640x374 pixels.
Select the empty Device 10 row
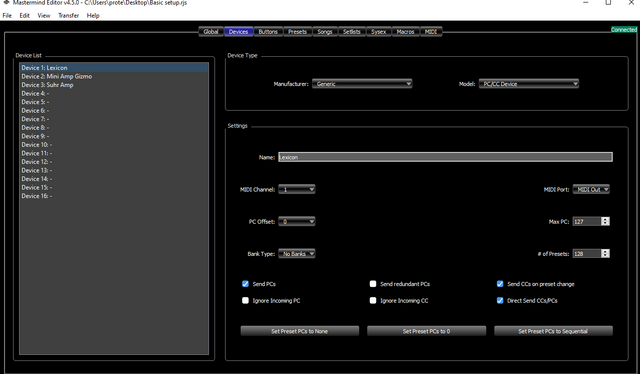(114, 145)
